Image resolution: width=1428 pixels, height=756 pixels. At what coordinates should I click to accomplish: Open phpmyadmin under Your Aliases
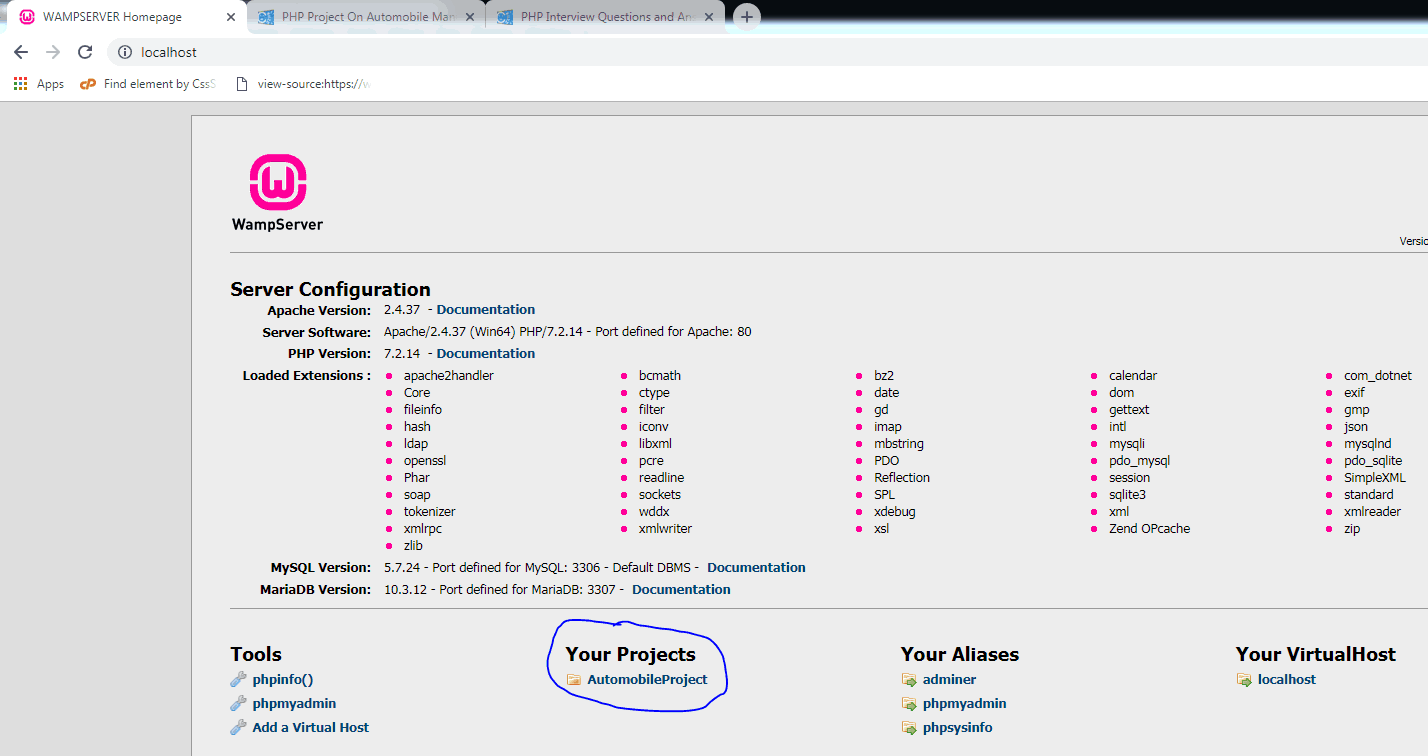tap(964, 704)
